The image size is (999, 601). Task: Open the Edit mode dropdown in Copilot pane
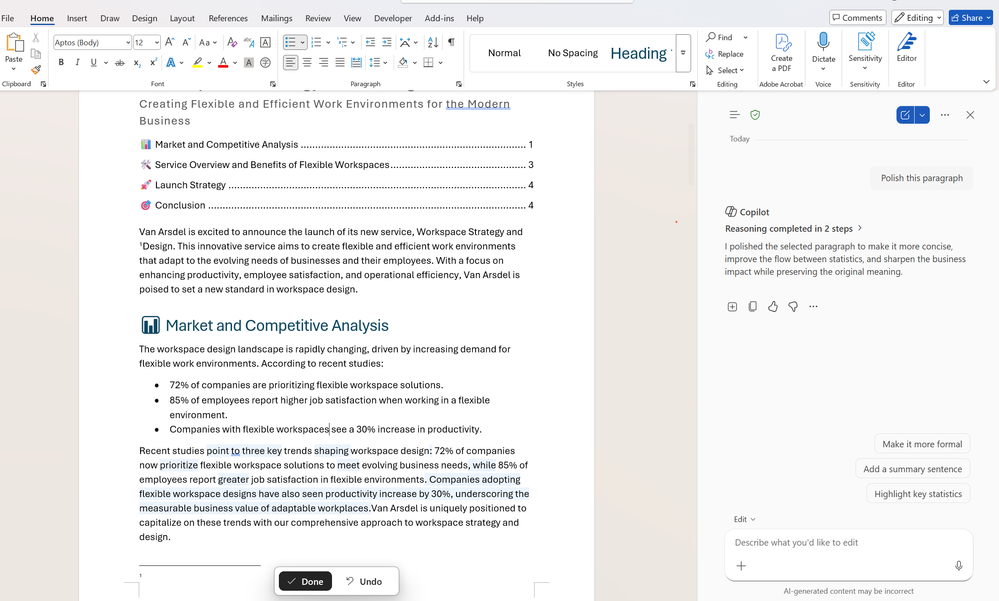[x=744, y=519]
